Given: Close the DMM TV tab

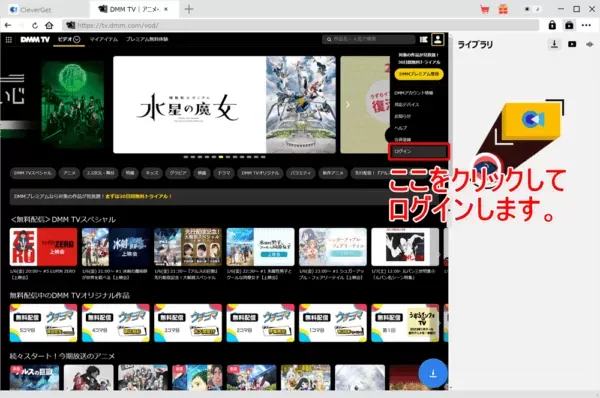Looking at the screenshot, I should [166, 9].
